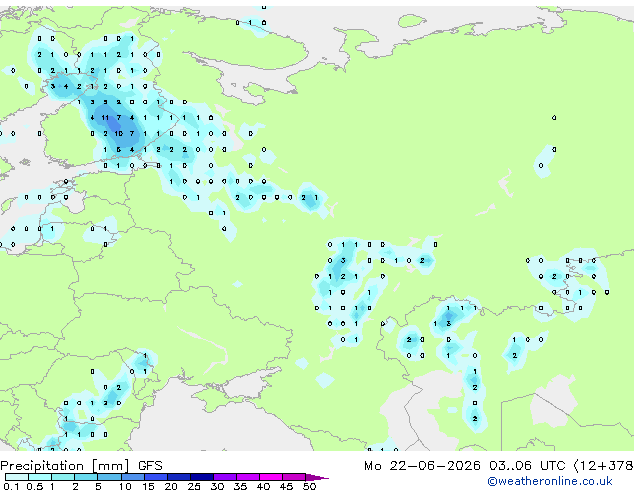This screenshot has height=490, width=634.
Task: Click the '0.1' legend scale label
Action: tap(11, 486)
